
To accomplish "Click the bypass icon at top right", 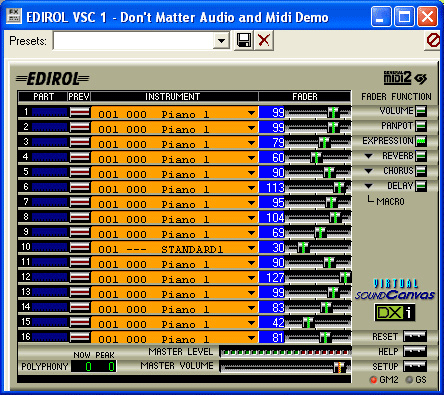I will pos(433,41).
